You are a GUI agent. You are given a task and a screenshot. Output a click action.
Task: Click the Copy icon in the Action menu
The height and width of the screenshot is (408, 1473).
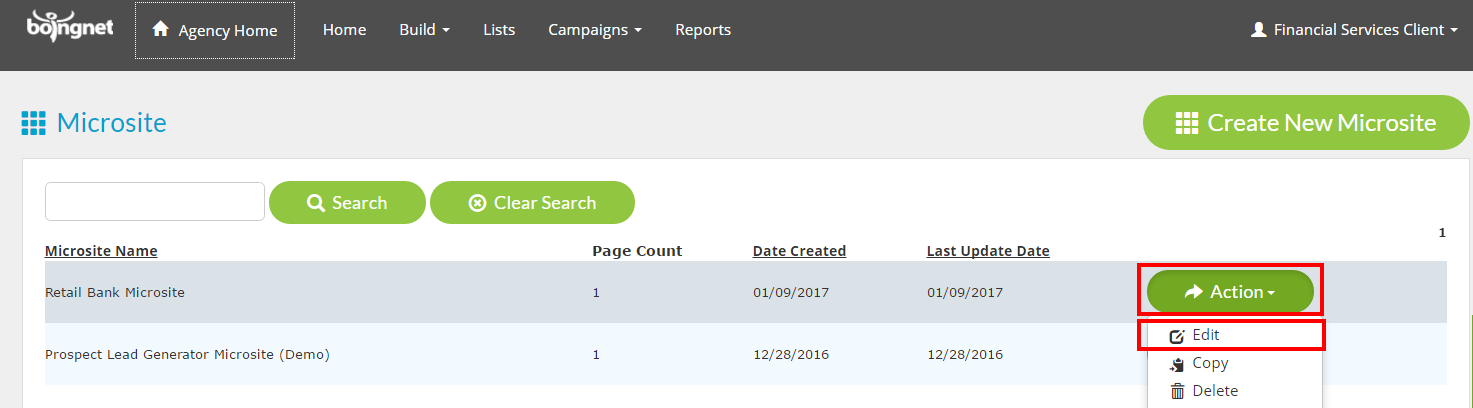(1177, 364)
